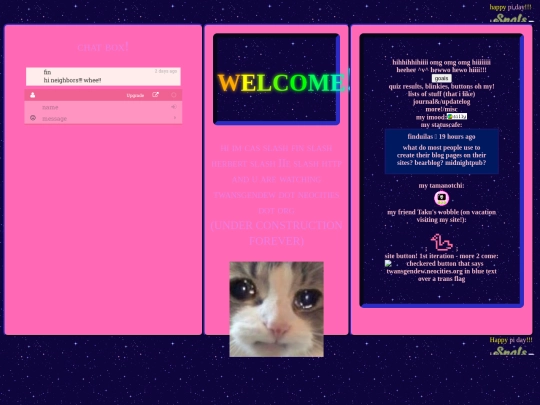540x405 pixels.
Task: Click the rainbow WELCOME heading
Action: (x=284, y=82)
